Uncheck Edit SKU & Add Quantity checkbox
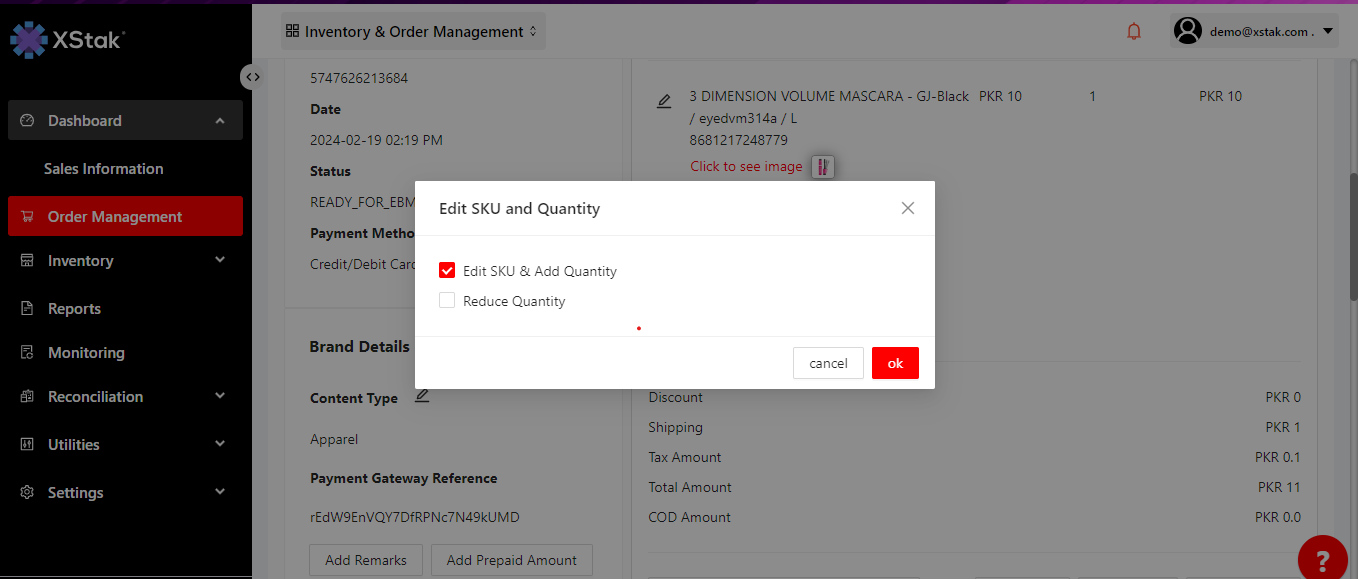Image resolution: width=1358 pixels, height=579 pixels. (447, 271)
